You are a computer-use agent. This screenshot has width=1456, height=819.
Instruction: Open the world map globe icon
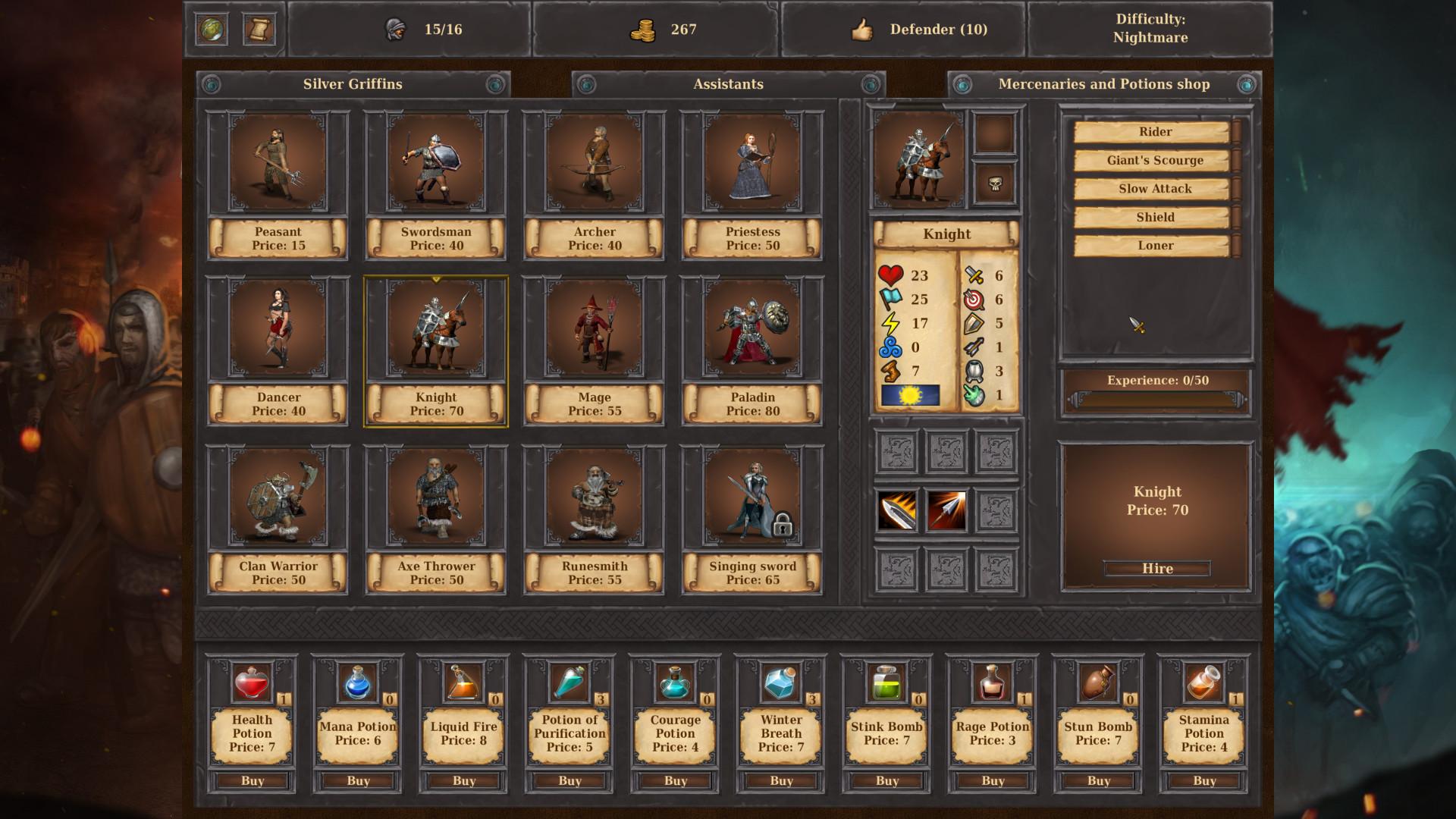click(x=213, y=29)
